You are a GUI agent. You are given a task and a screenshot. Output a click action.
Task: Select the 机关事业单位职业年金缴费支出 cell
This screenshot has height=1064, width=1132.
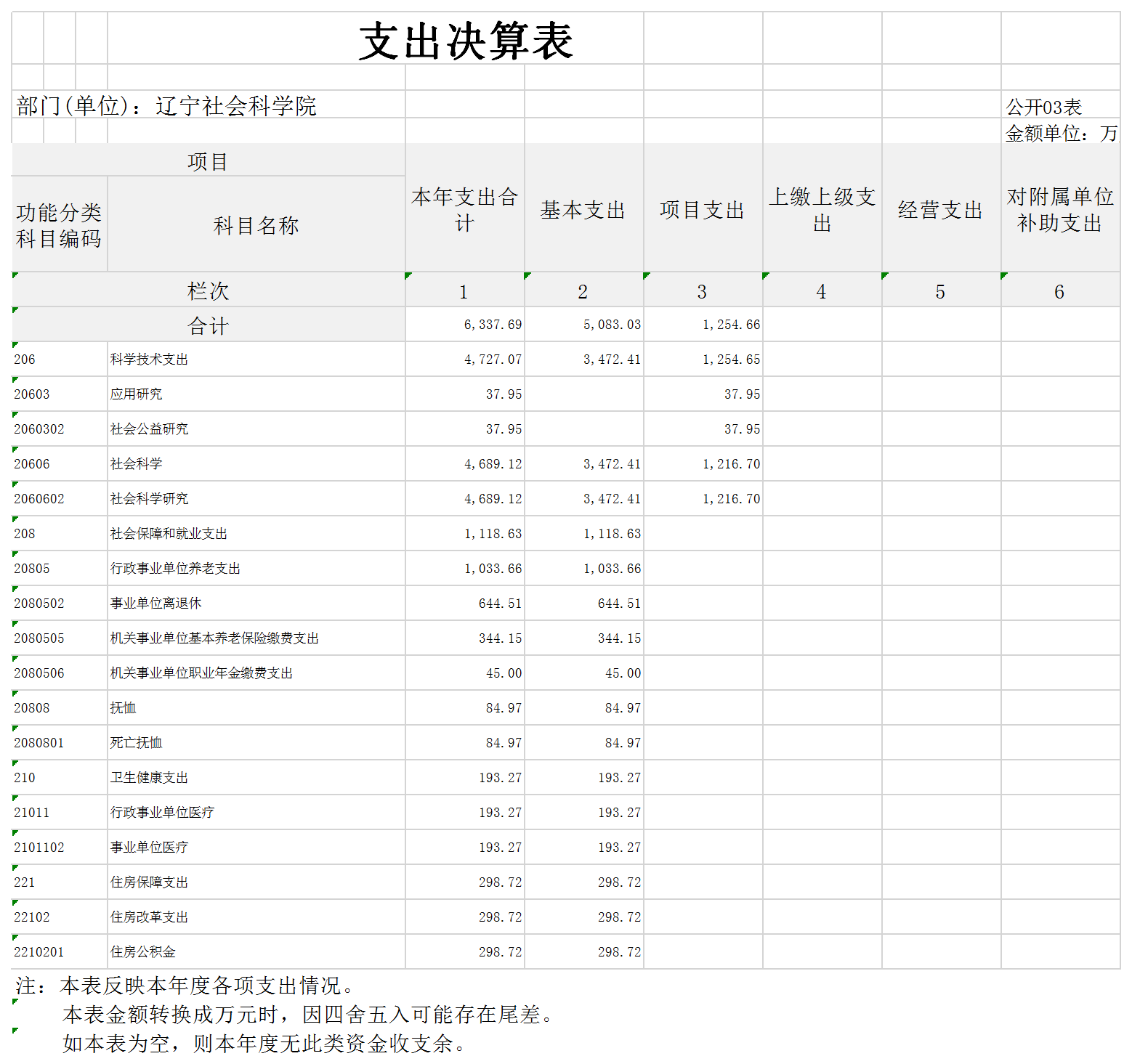click(x=256, y=673)
